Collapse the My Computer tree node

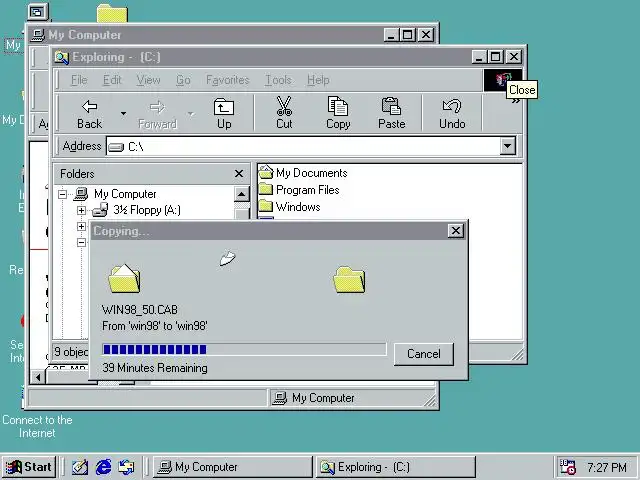pos(62,194)
